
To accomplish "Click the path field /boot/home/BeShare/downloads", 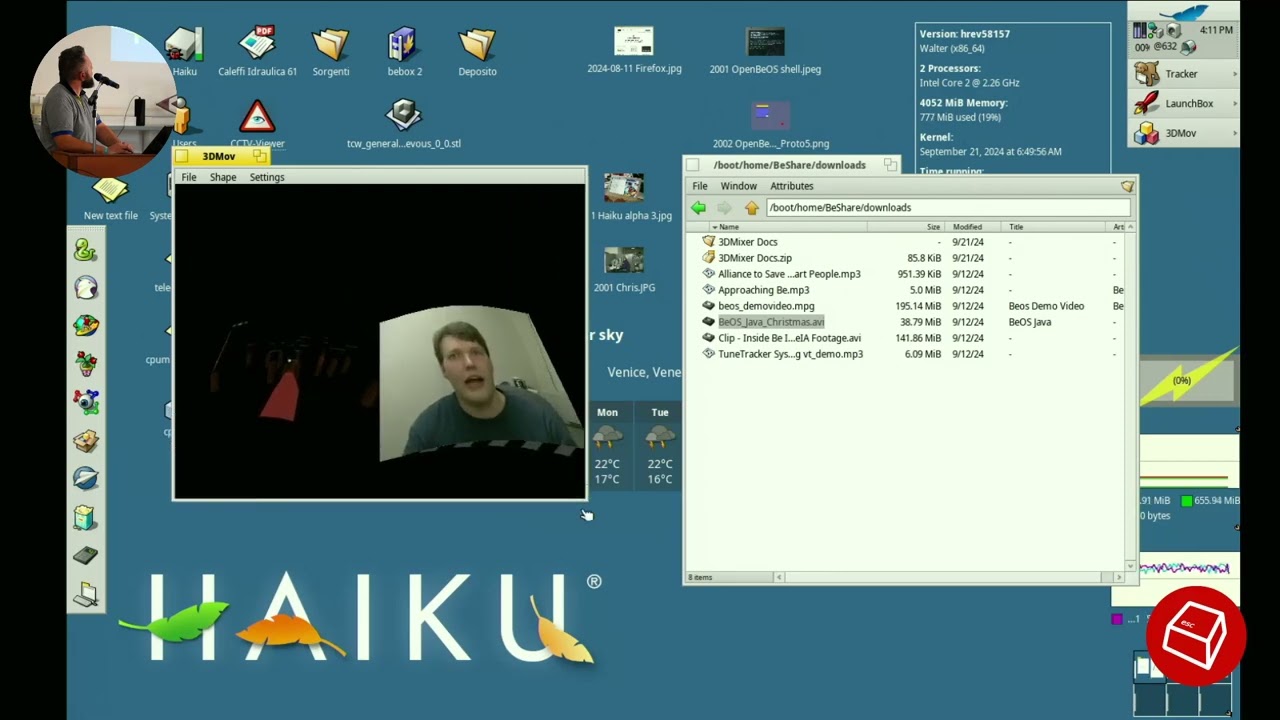I will (948, 208).
